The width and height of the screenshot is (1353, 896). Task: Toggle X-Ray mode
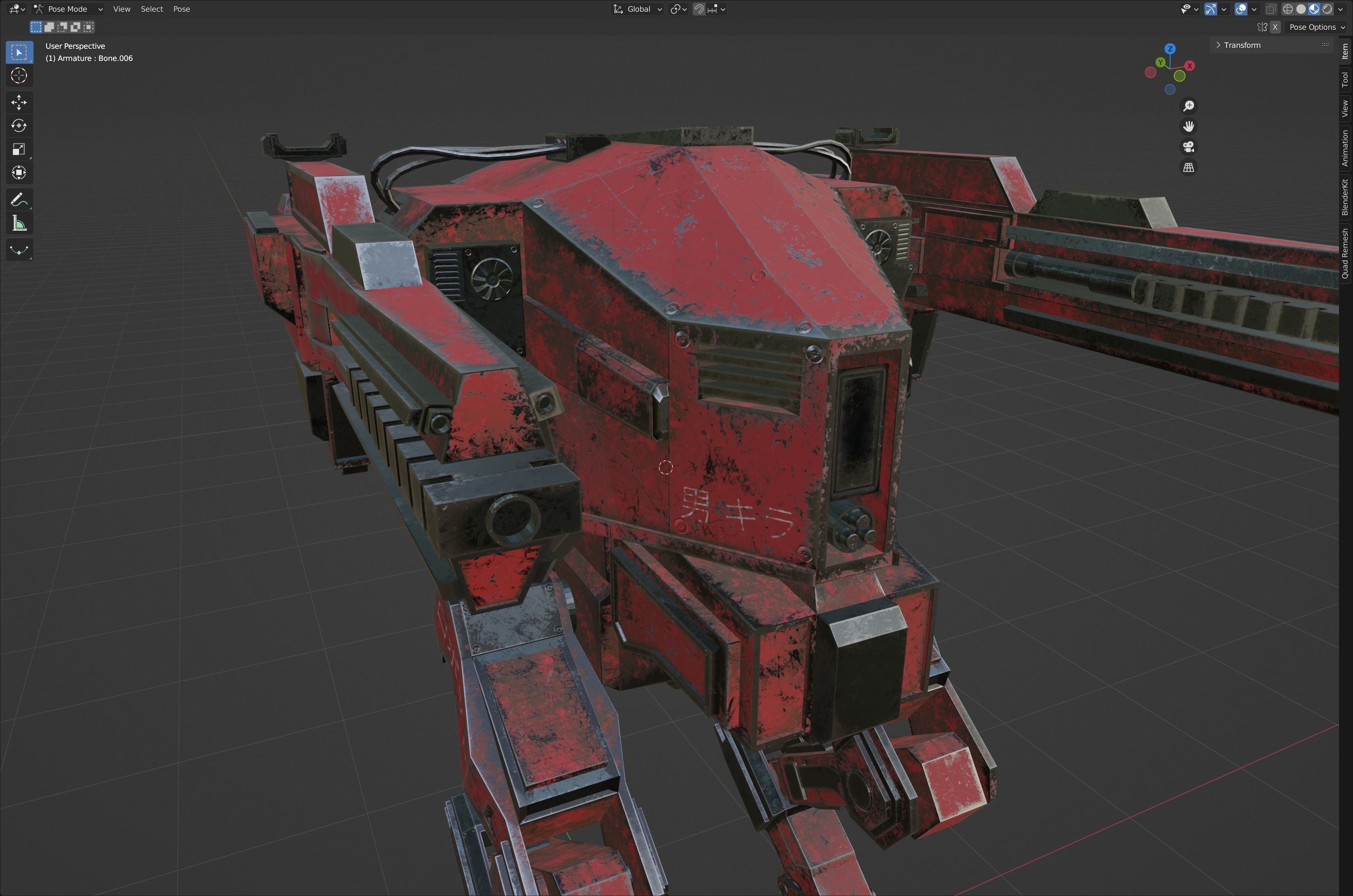click(1271, 9)
